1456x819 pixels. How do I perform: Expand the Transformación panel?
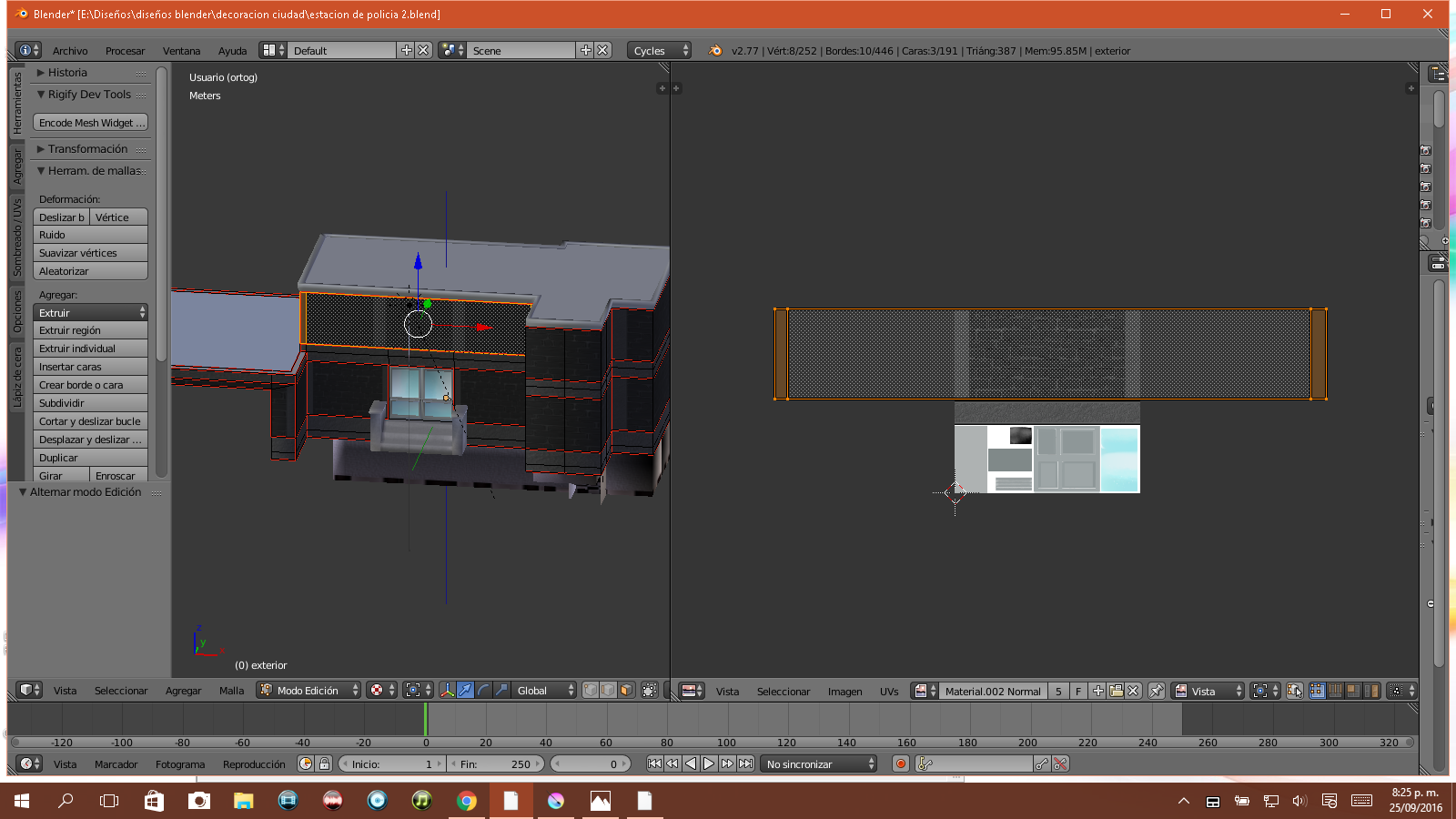click(88, 149)
